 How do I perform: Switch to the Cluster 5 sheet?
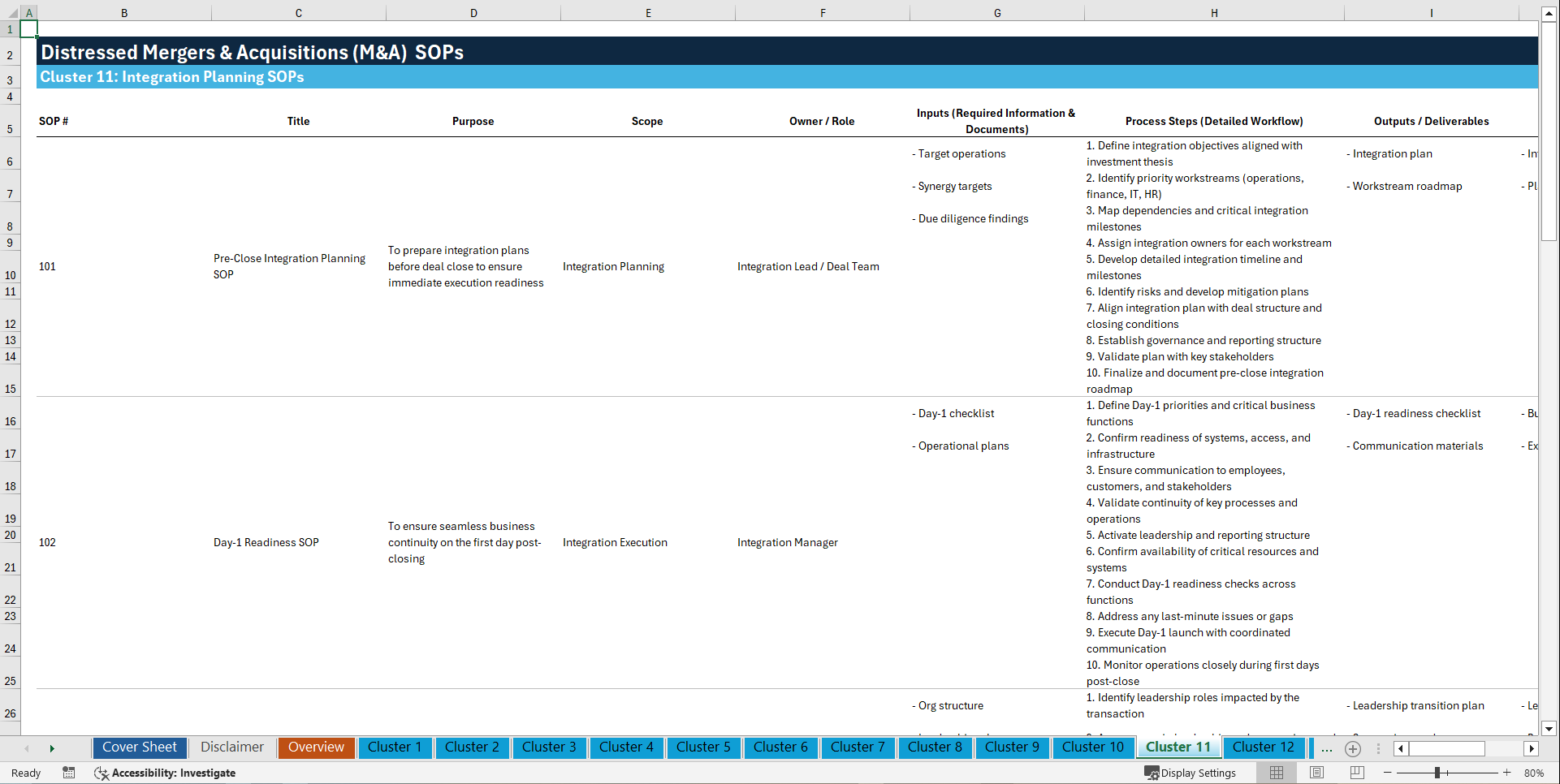703,747
